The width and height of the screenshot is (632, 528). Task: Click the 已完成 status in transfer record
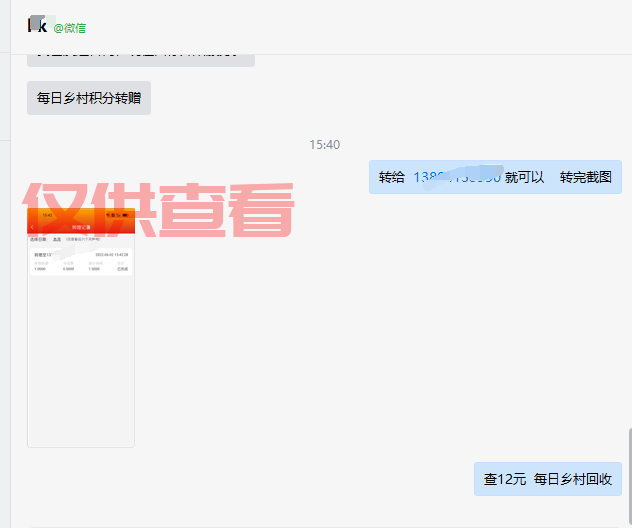point(122,269)
